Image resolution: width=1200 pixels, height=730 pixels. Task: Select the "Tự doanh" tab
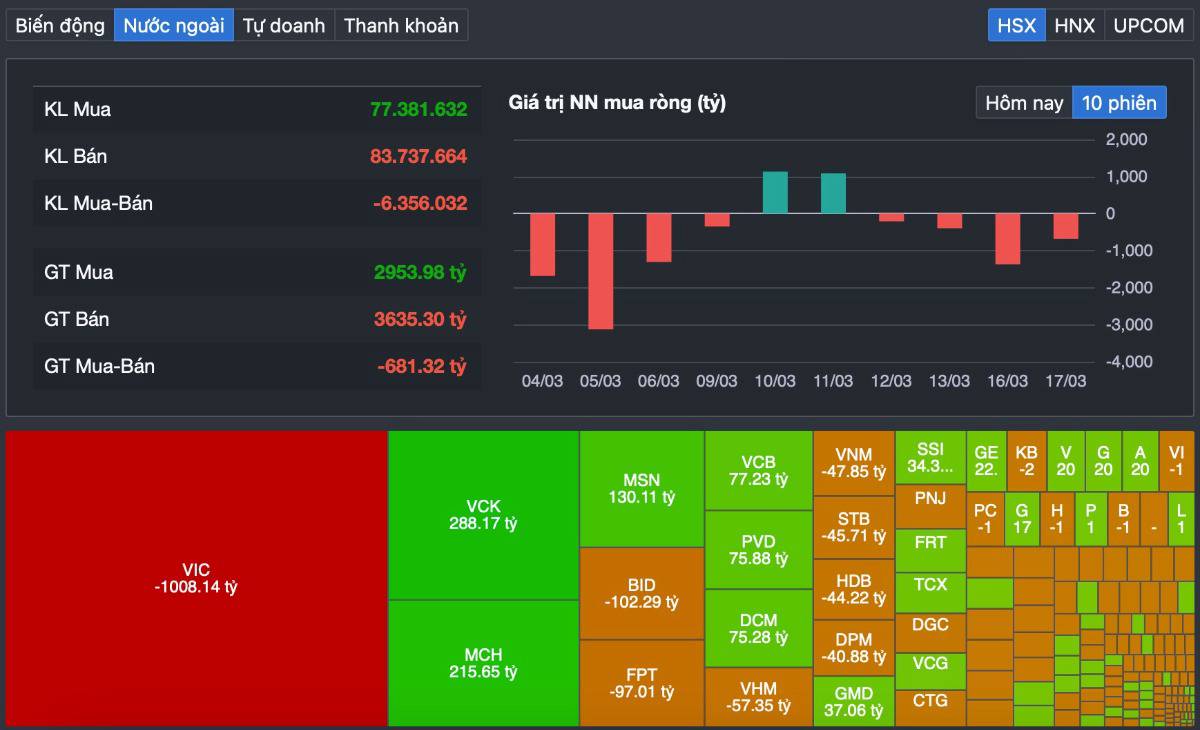(x=284, y=25)
